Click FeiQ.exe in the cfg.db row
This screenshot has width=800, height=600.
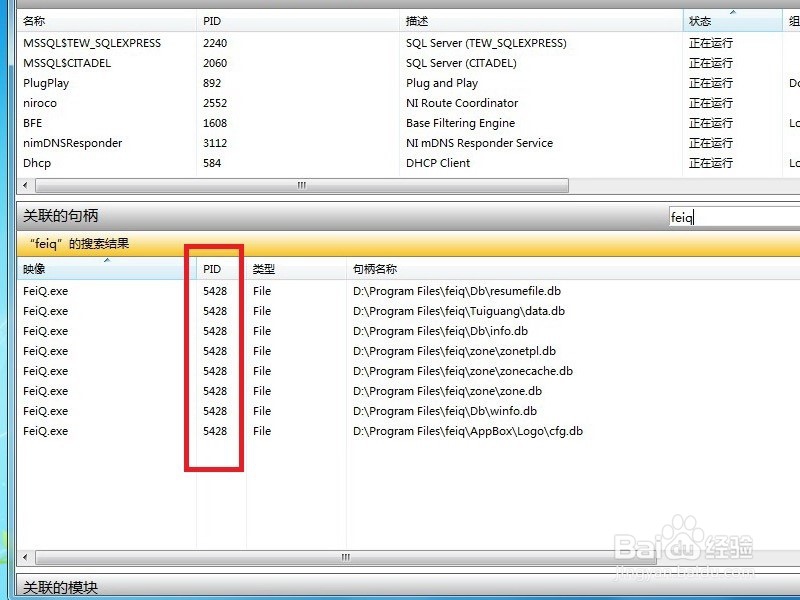click(x=45, y=431)
